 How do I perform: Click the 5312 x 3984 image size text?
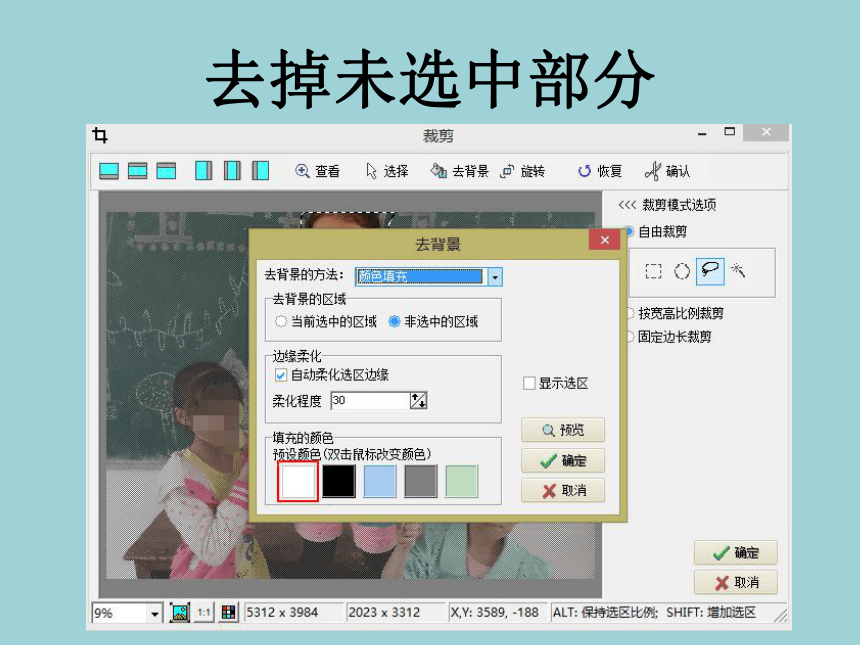[x=282, y=613]
